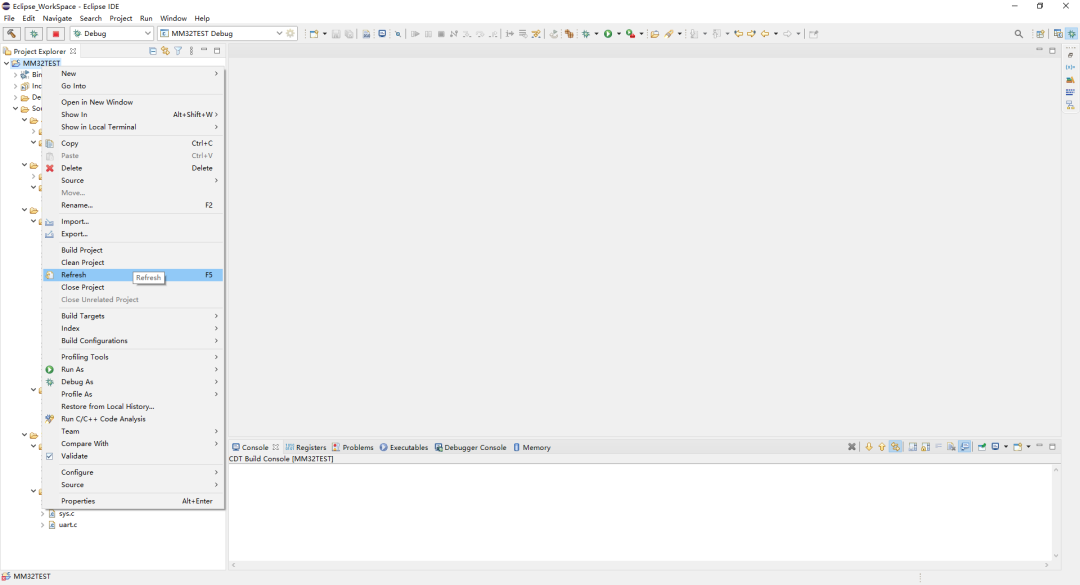Click the hammer Build button in toolbar
The height and width of the screenshot is (585, 1080).
click(12, 33)
